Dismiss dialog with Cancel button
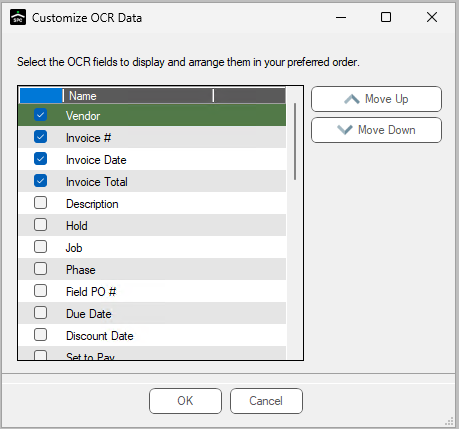The height and width of the screenshot is (429, 459). pos(266,401)
